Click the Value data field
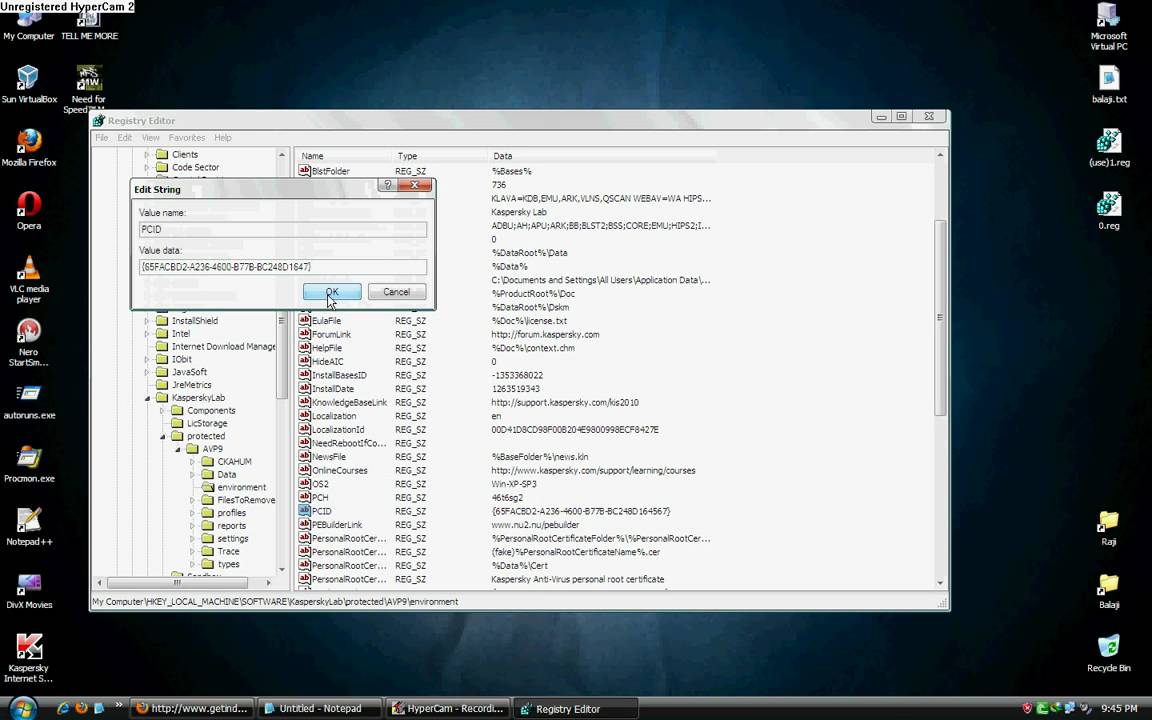 283,267
